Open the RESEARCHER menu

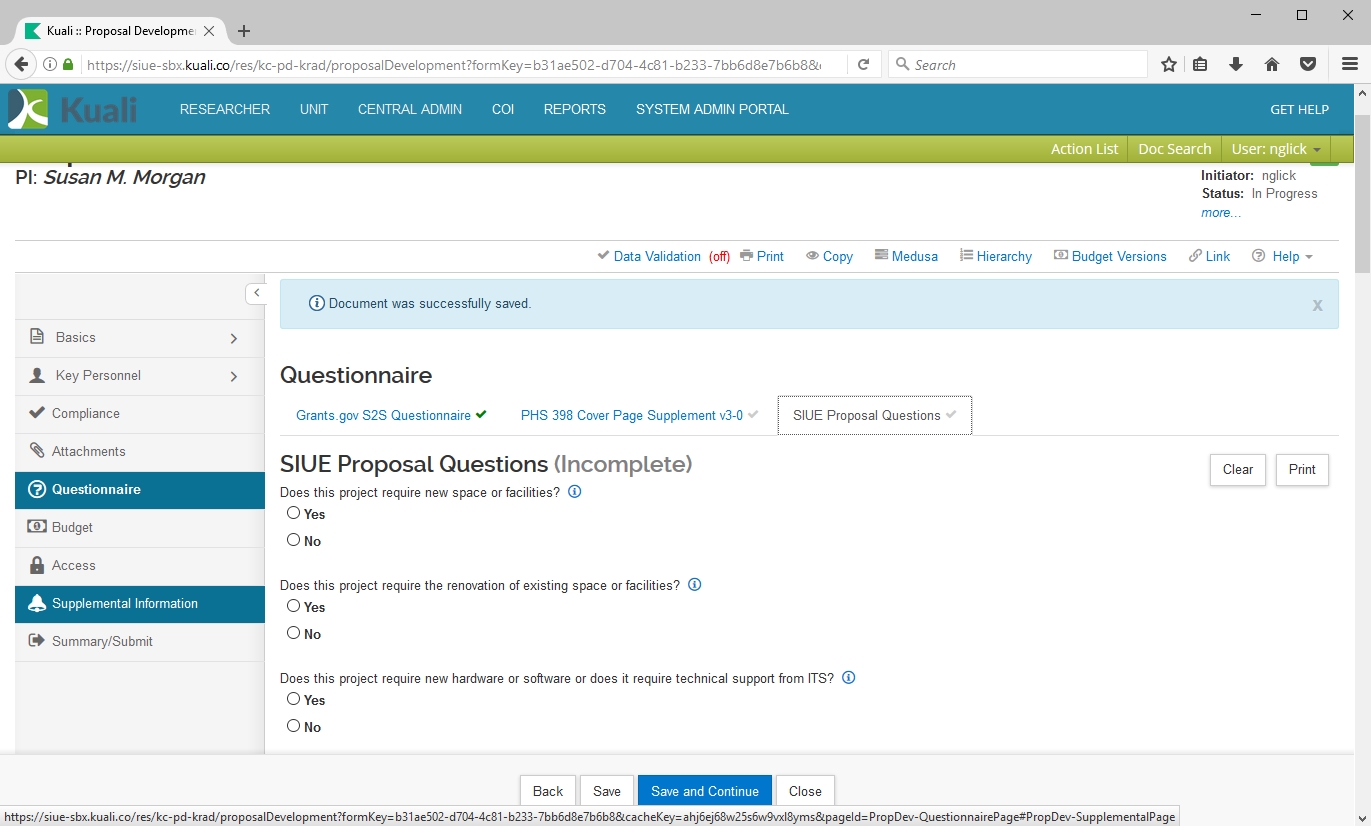(225, 109)
